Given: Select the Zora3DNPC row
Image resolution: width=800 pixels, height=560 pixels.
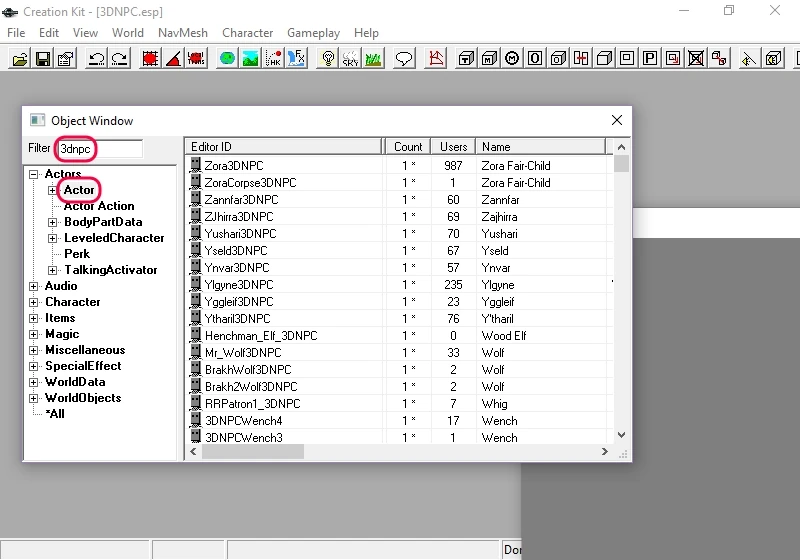Looking at the screenshot, I should click(398, 166).
